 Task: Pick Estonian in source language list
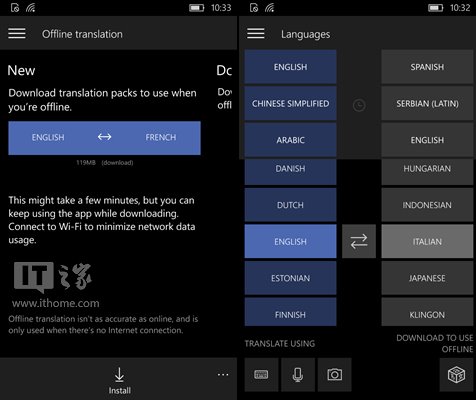[290, 278]
